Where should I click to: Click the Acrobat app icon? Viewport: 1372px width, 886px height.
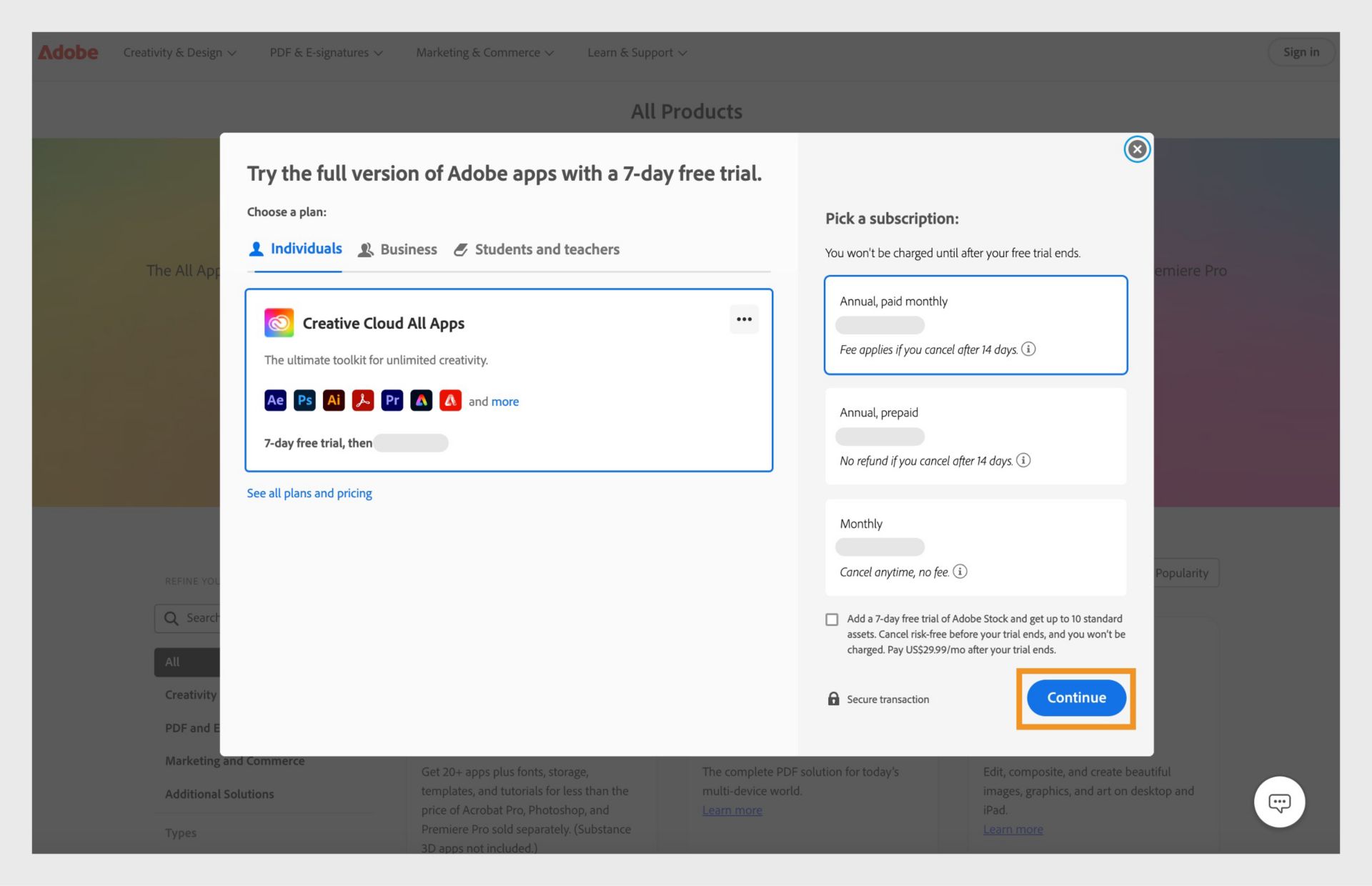tap(363, 400)
